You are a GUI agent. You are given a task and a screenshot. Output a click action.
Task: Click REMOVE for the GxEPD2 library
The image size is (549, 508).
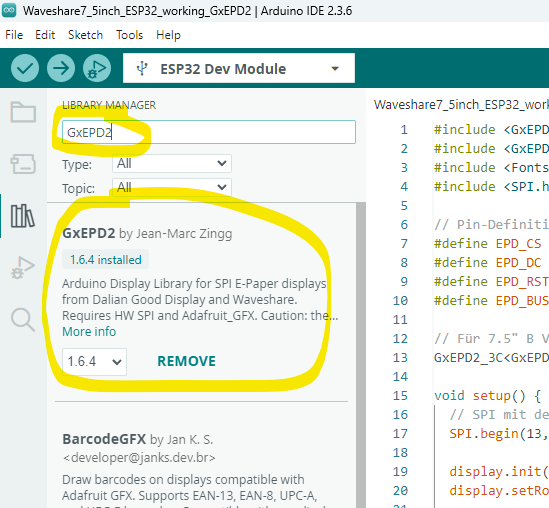pyautogui.click(x=187, y=361)
